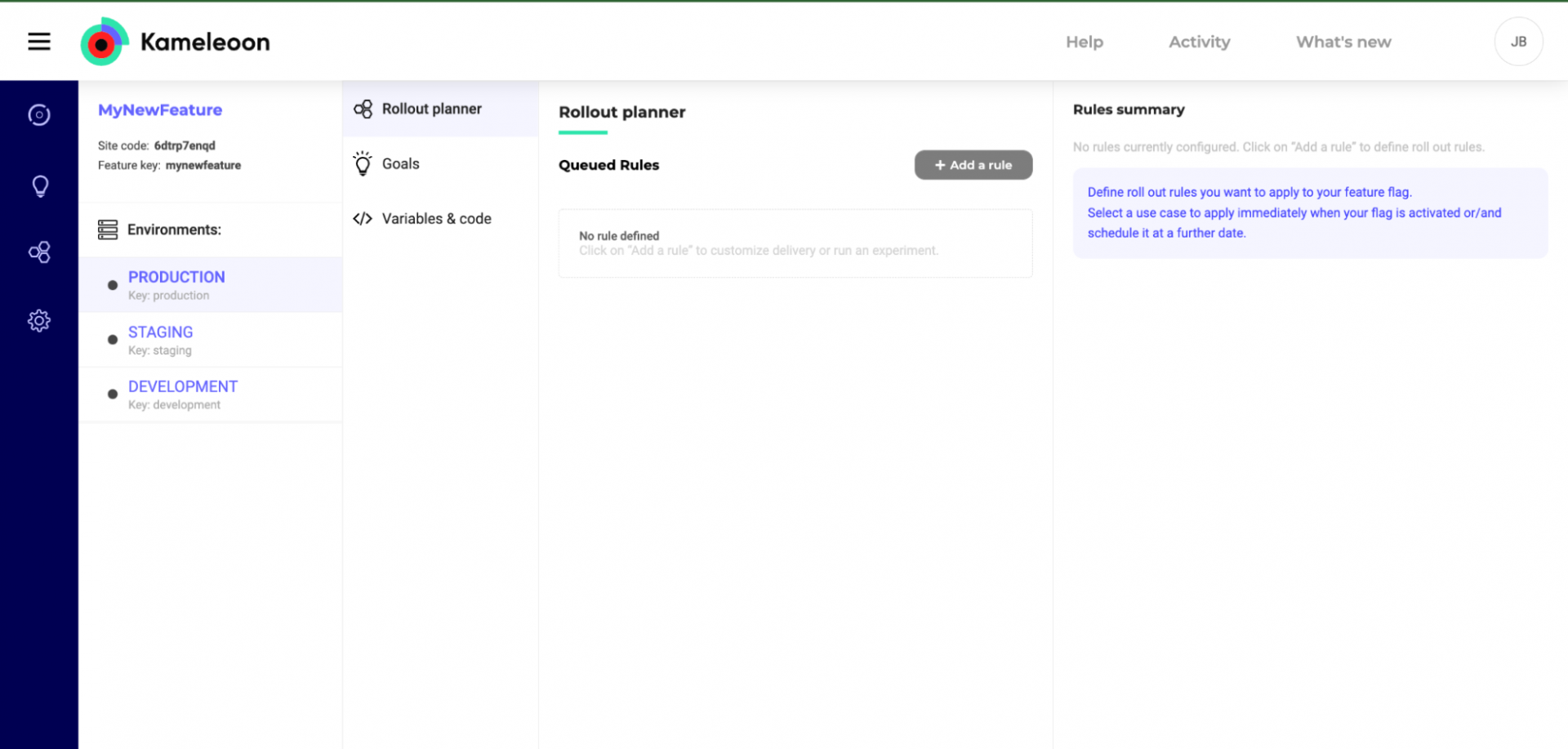Click the 'No rules currently configured' text
Viewport: 1568px width, 749px height.
point(1278,147)
